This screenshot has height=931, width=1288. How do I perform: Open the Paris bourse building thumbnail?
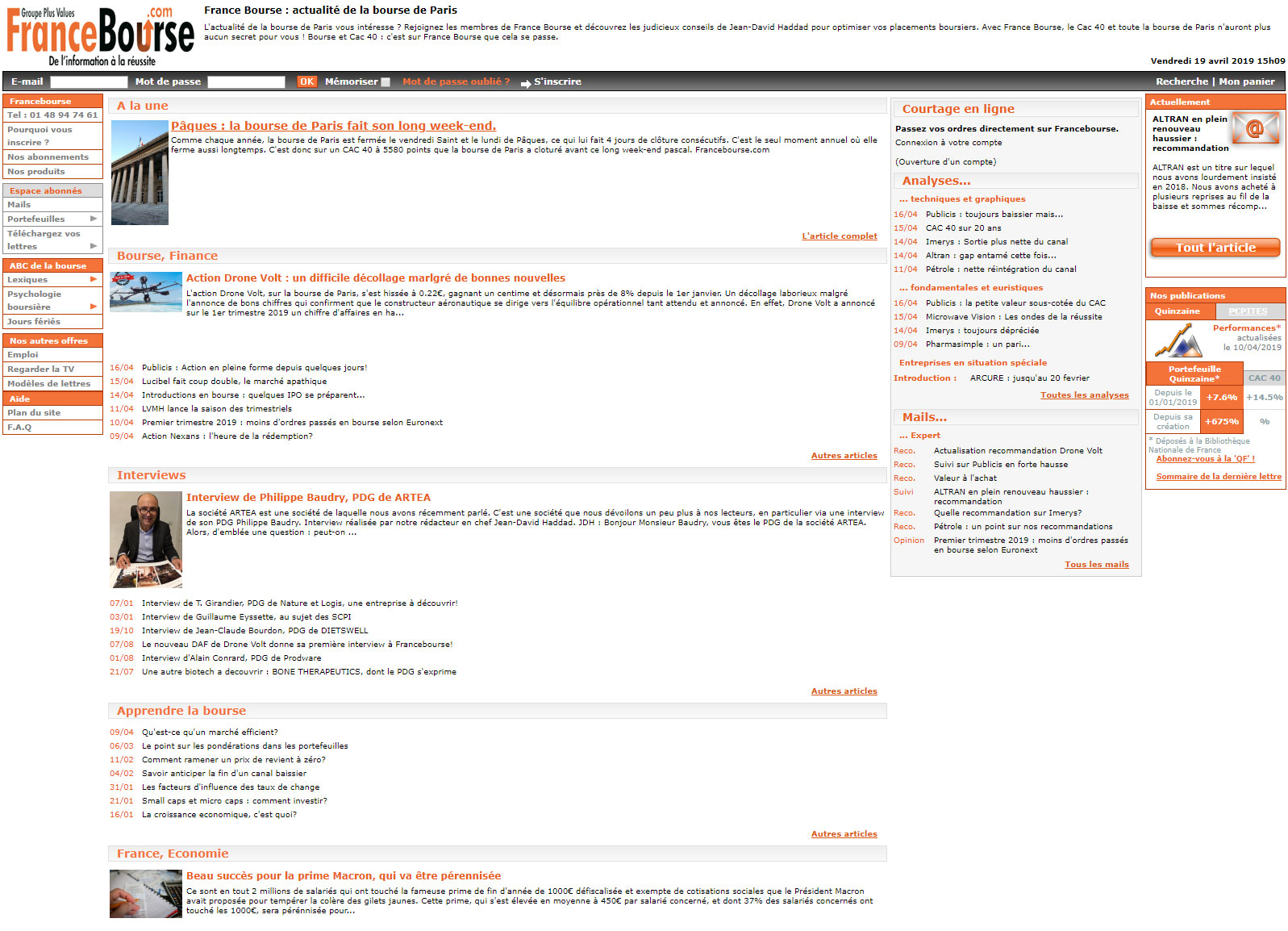point(140,173)
